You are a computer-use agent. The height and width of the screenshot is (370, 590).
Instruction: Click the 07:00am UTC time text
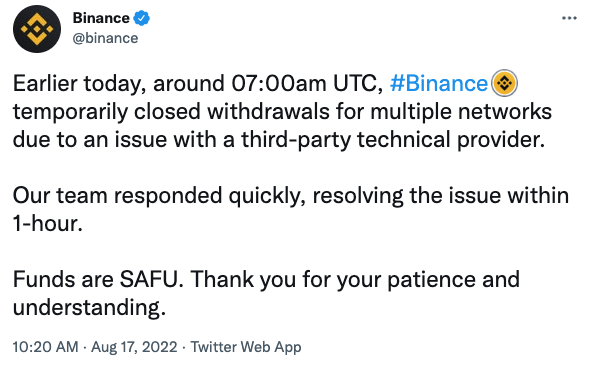(307, 83)
